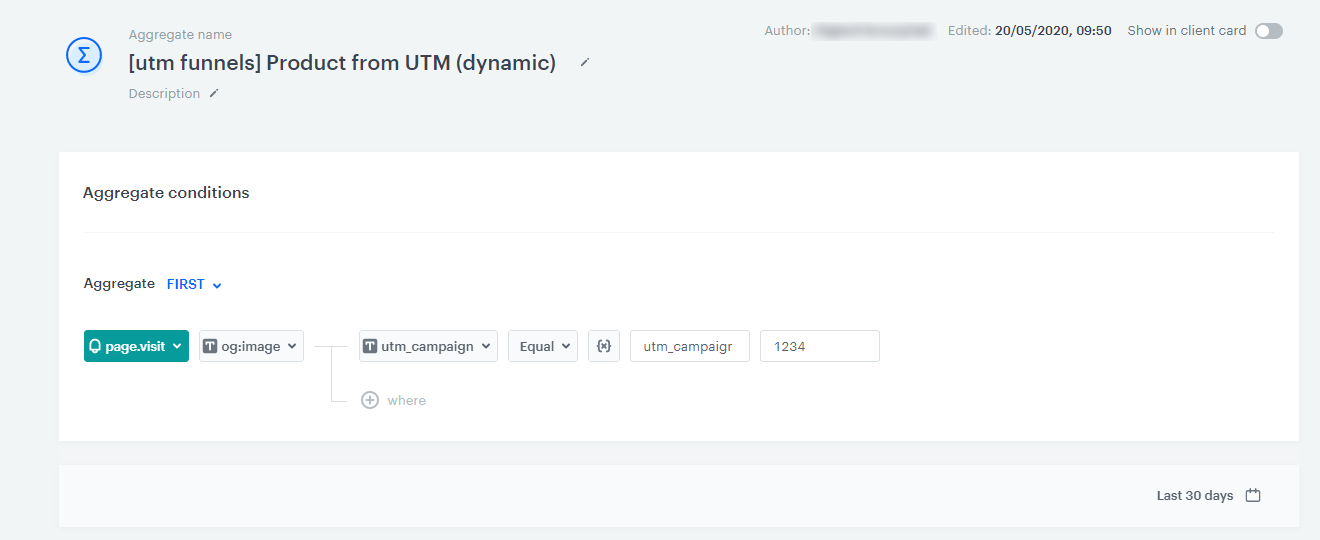The height and width of the screenshot is (540, 1320).
Task: Click the Description label text
Action: pos(164,94)
